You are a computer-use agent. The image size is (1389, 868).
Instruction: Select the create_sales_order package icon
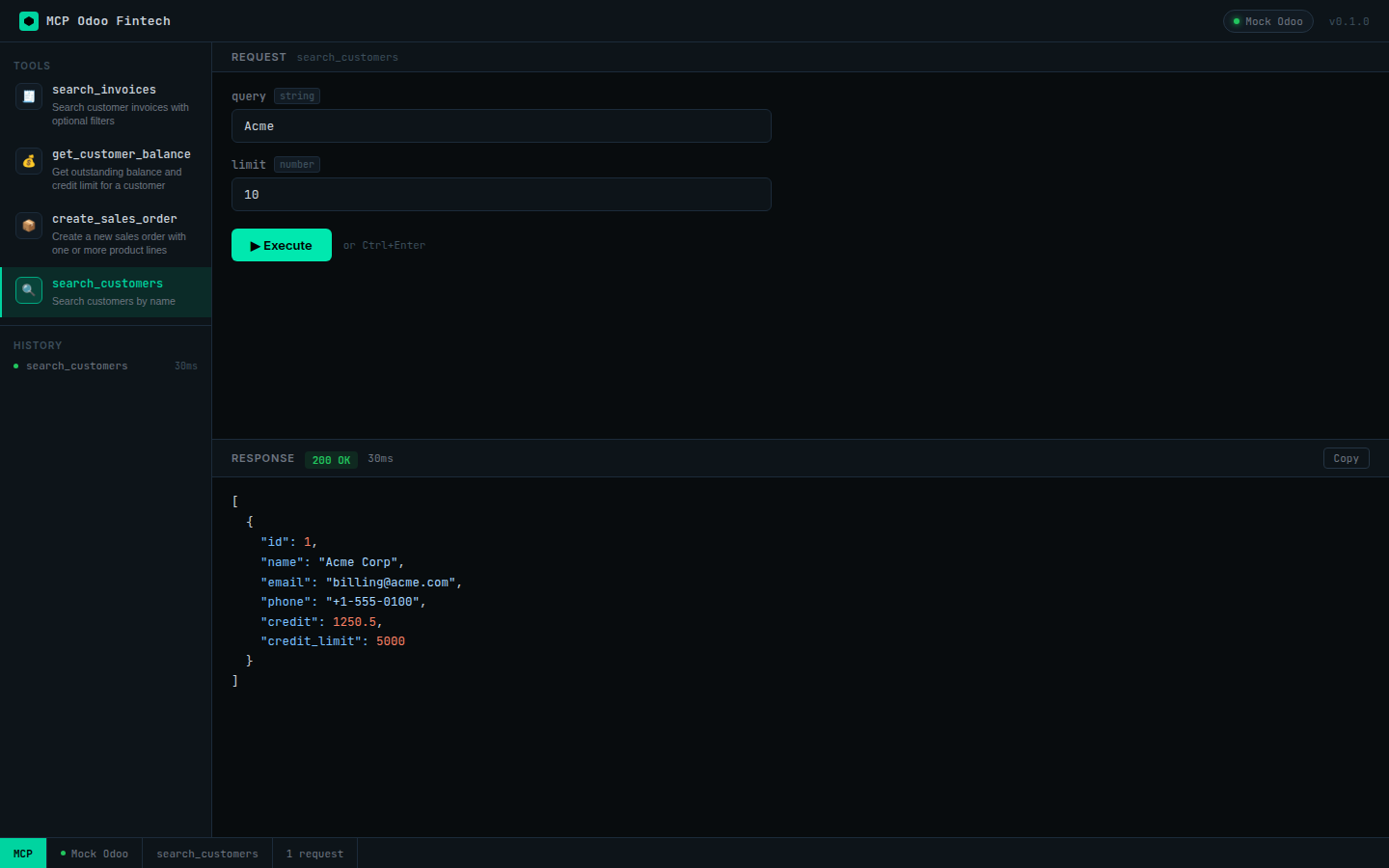29,226
